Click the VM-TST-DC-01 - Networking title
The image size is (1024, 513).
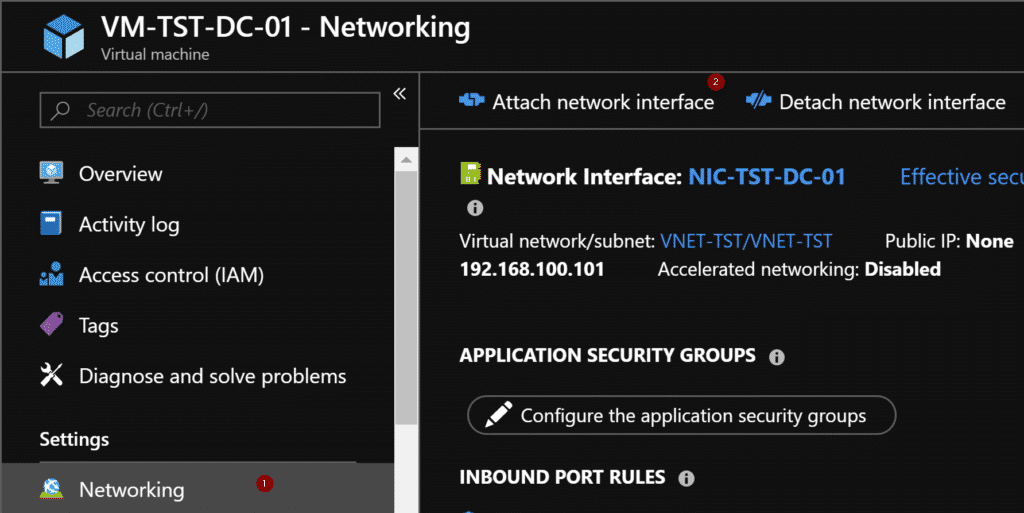(x=285, y=27)
